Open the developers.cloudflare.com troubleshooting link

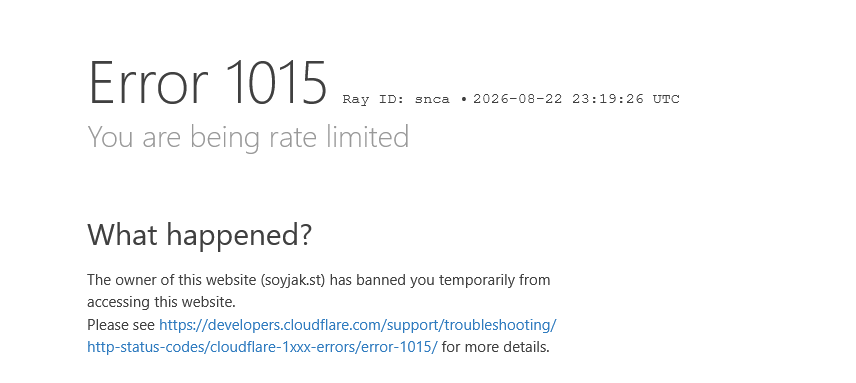point(358,325)
